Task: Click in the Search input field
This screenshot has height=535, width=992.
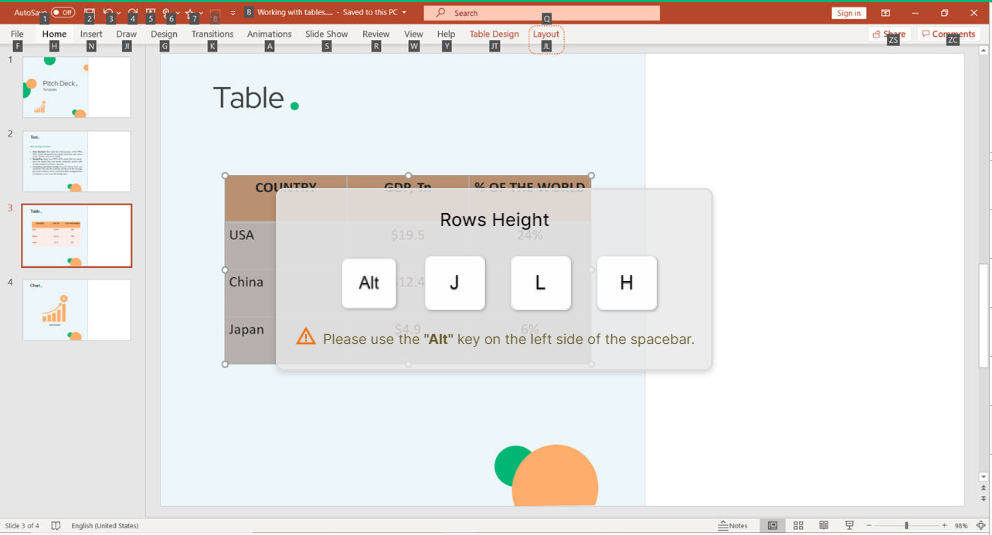Action: pyautogui.click(x=542, y=13)
